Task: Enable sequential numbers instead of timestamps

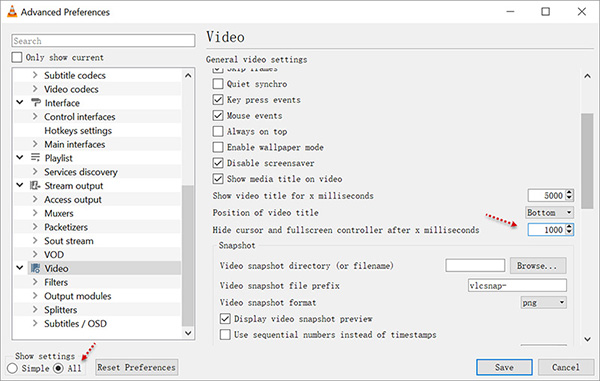Action: (x=225, y=335)
